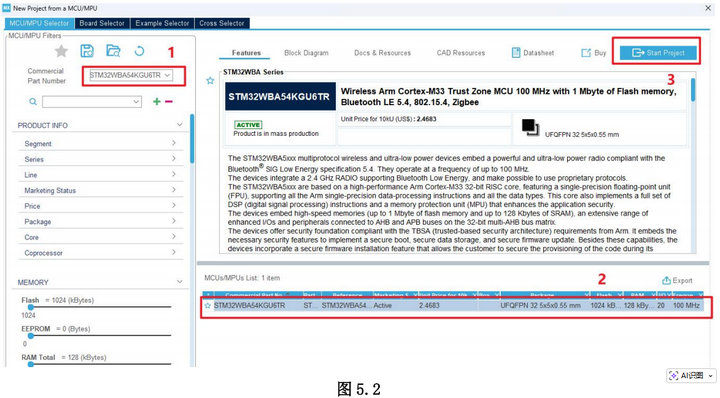Star the STM32WBA54KGU6TR list row
720x398 pixels.
(208, 305)
